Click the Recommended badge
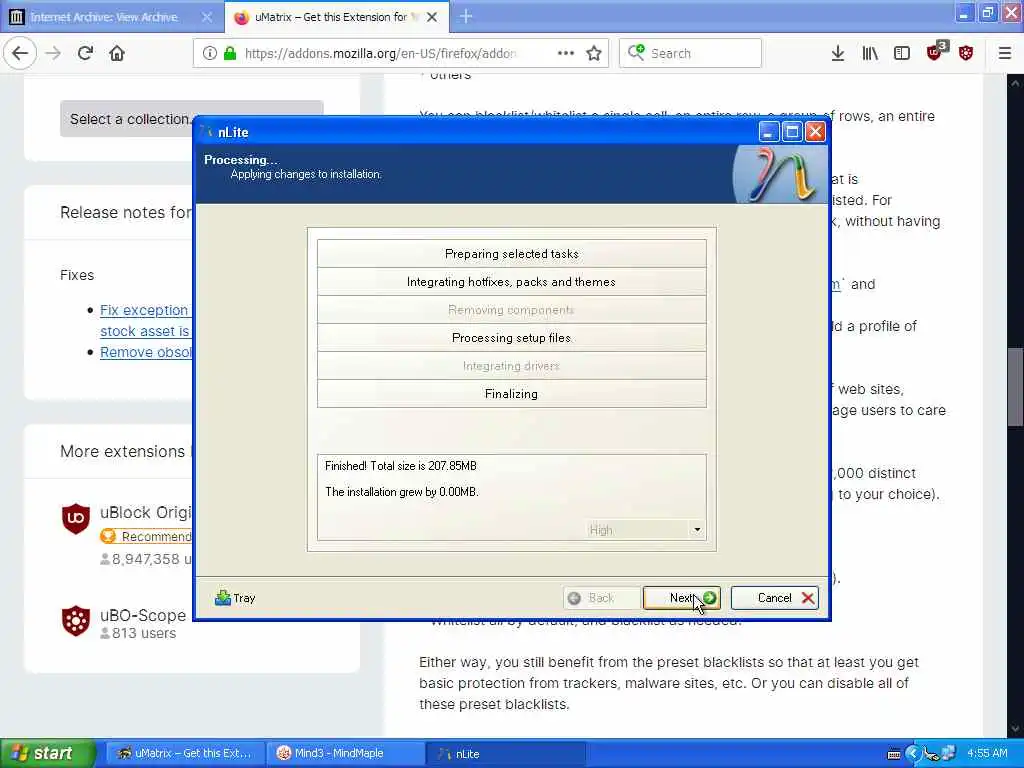The image size is (1024, 768). [x=146, y=536]
